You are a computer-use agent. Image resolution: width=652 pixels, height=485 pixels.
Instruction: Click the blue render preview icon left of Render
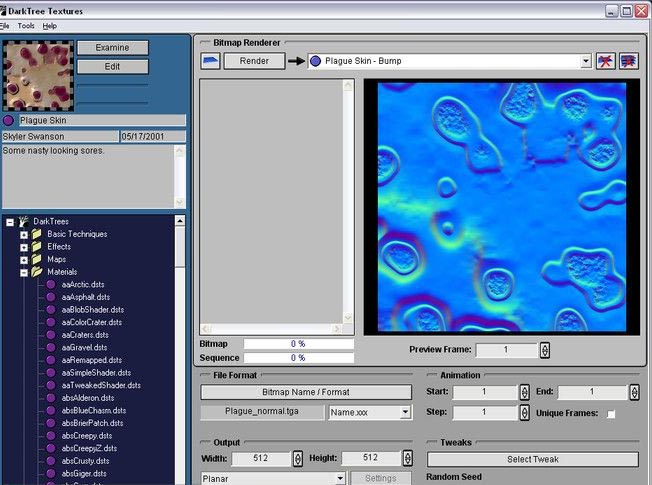(x=210, y=61)
